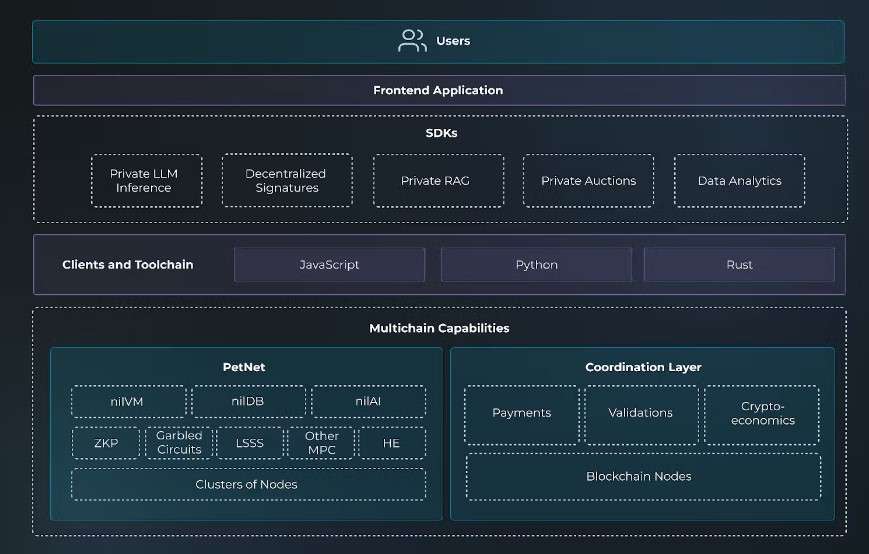Screen dimensions: 869x554
Task: Open the Private Auctions box
Action: tap(589, 181)
